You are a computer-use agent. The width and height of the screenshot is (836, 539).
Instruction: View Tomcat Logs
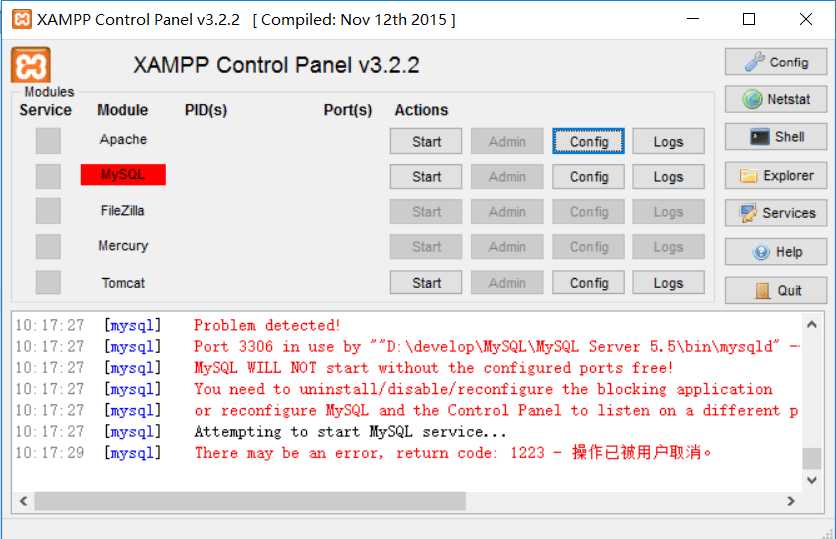click(x=668, y=283)
